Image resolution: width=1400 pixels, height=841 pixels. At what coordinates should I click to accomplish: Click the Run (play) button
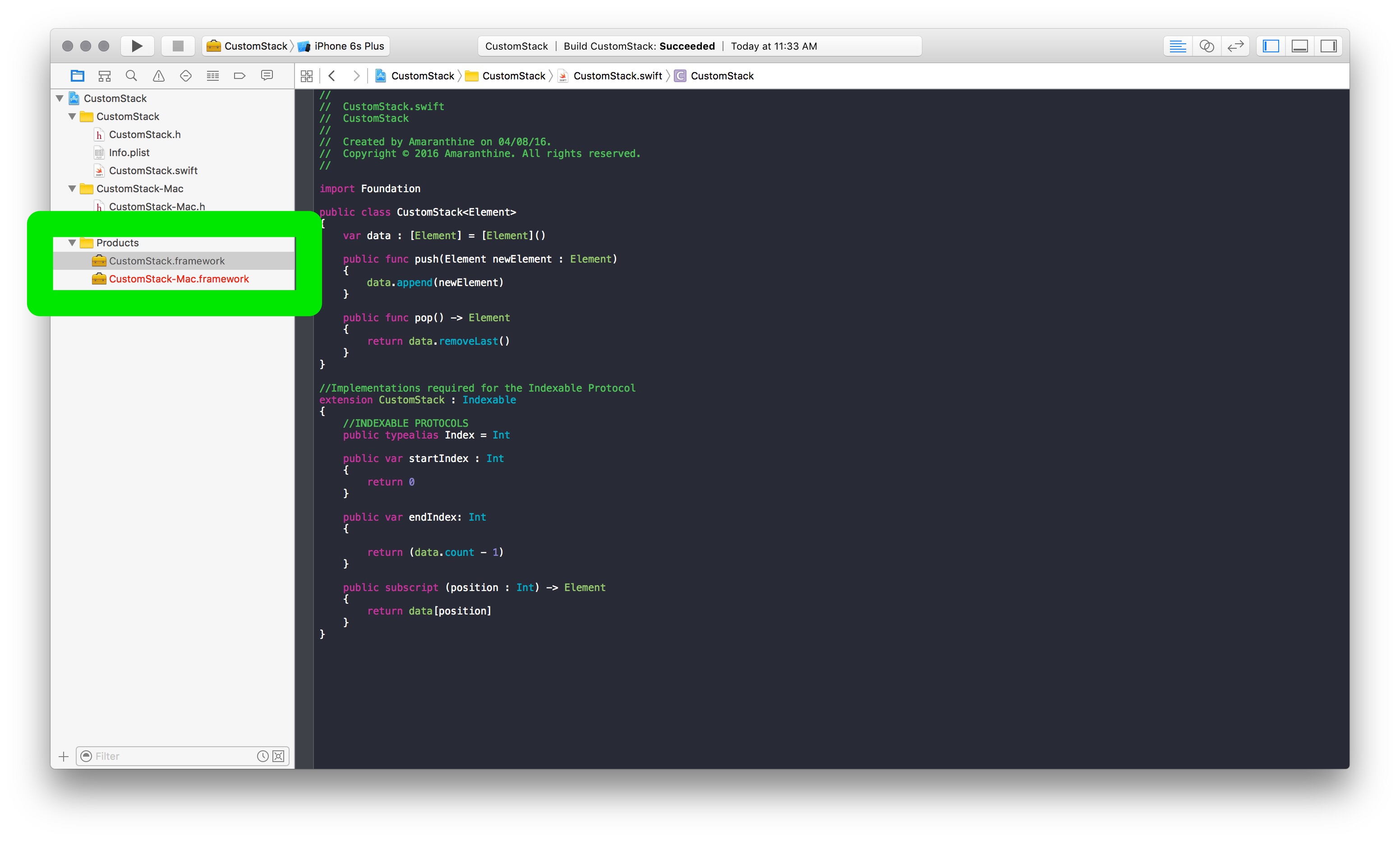[137, 46]
